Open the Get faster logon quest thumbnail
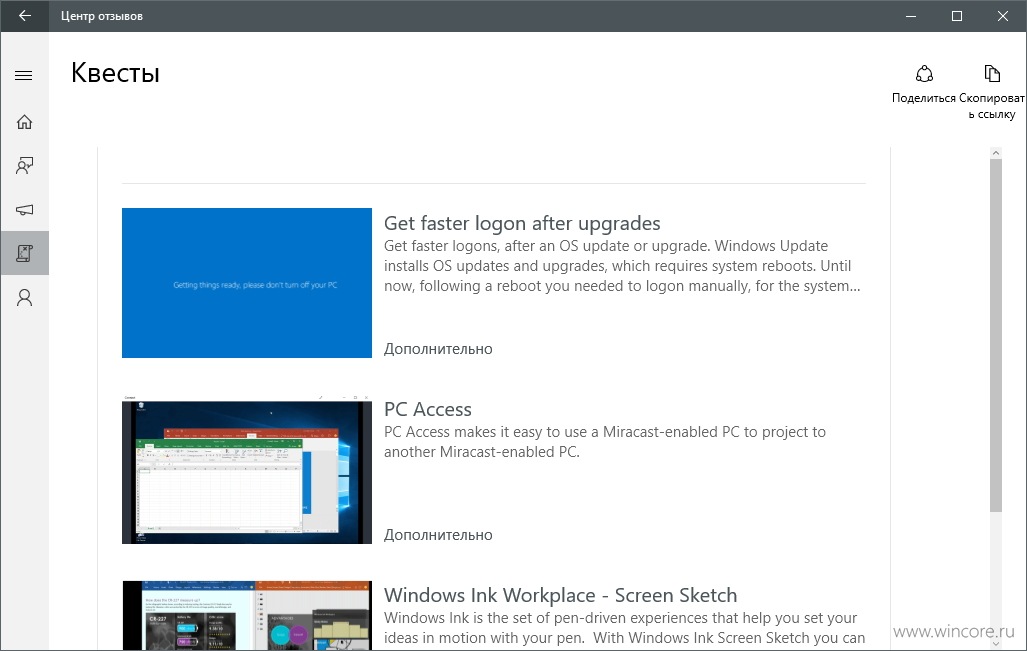 (247, 283)
